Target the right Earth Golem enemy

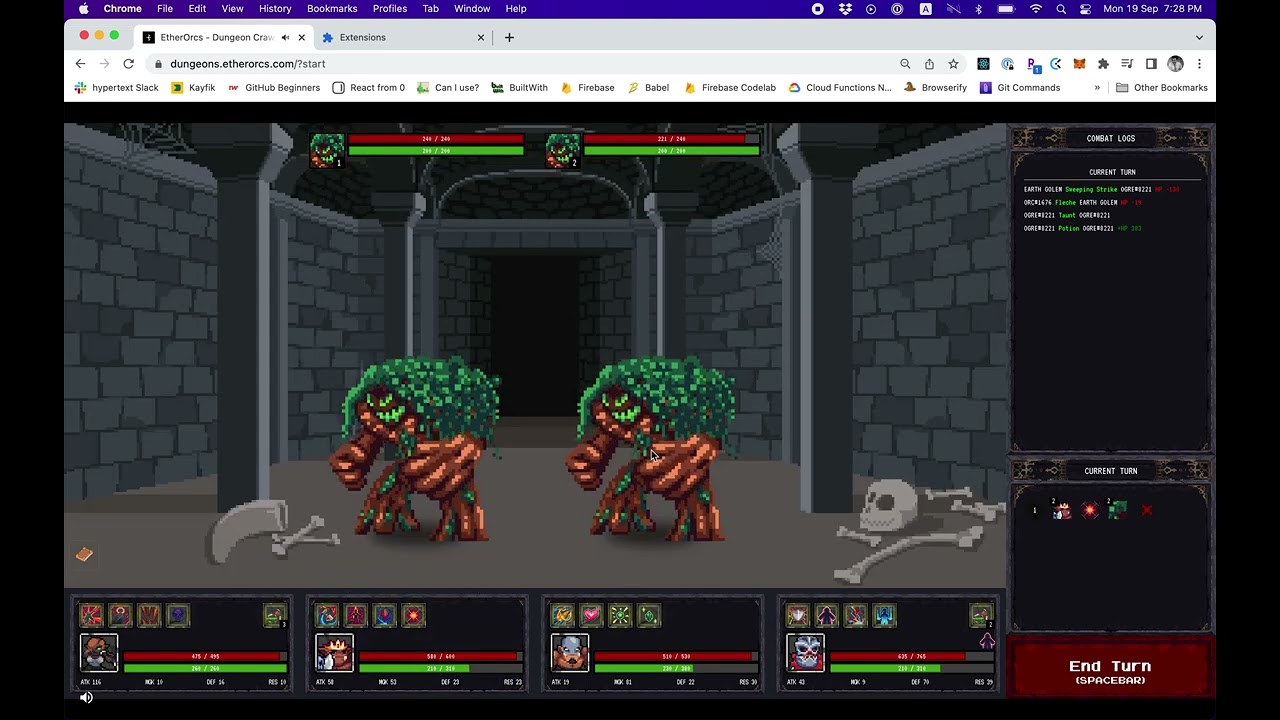pos(652,450)
